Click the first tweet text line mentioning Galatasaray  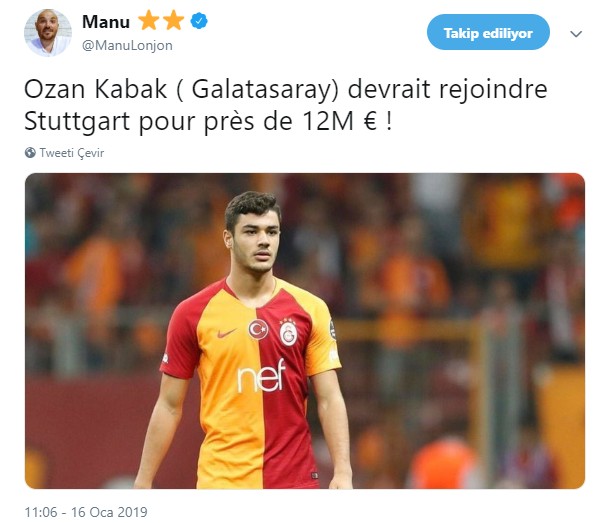click(286, 90)
